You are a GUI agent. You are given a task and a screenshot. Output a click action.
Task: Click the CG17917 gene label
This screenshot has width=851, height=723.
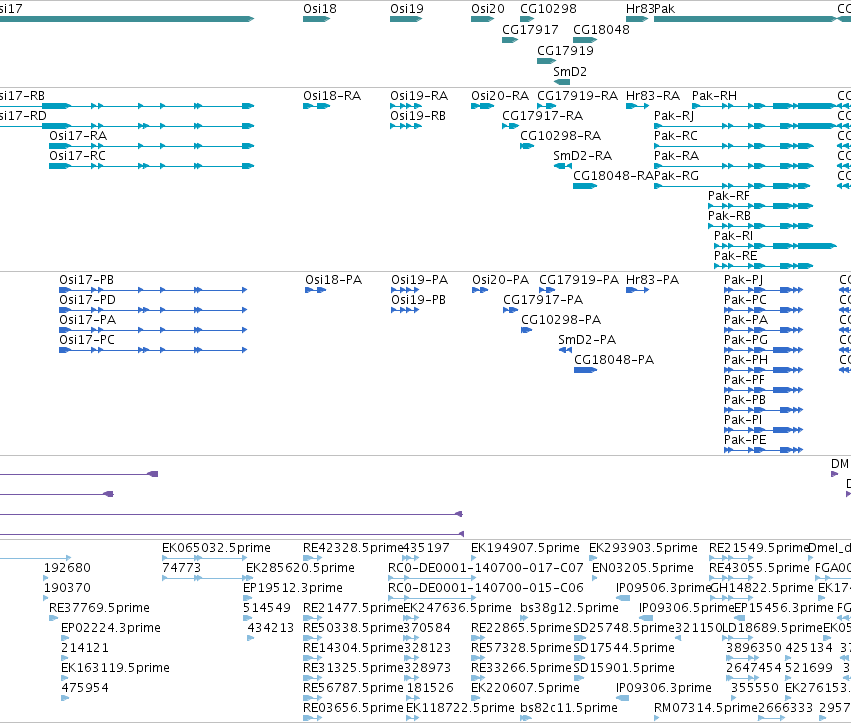(530, 30)
